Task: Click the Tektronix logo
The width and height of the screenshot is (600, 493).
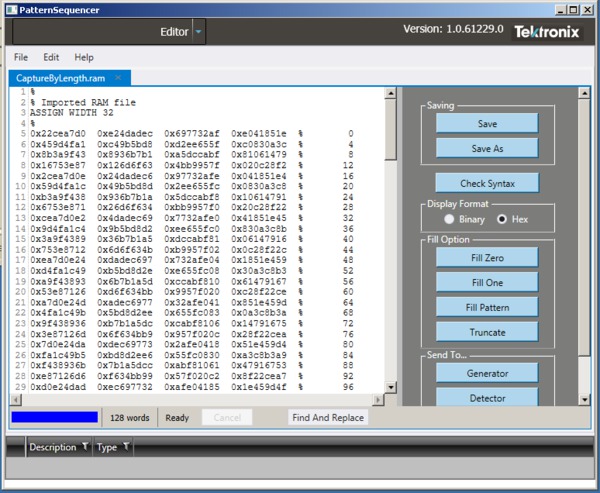Action: pyautogui.click(x=545, y=32)
